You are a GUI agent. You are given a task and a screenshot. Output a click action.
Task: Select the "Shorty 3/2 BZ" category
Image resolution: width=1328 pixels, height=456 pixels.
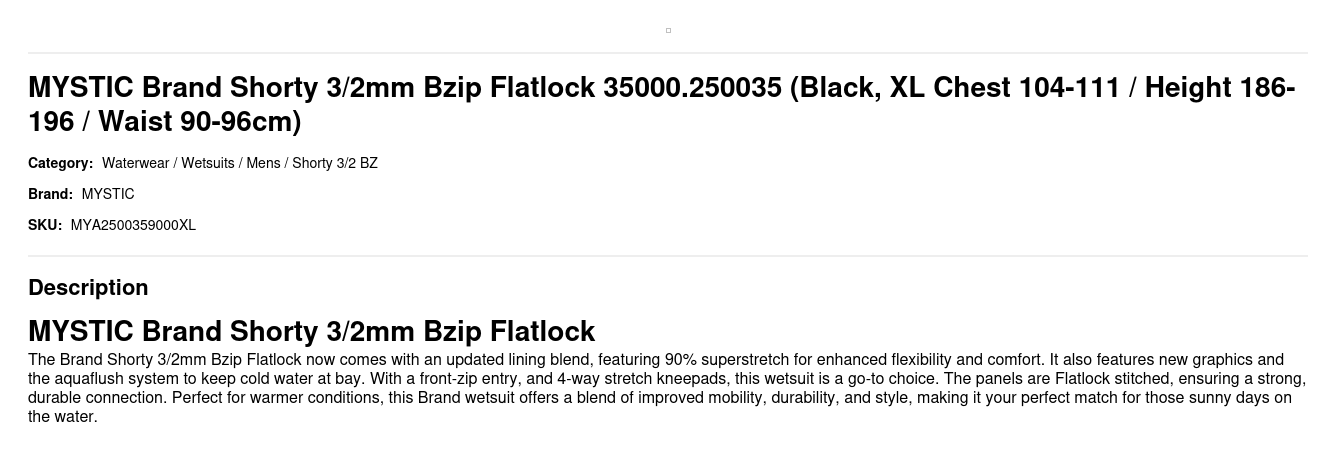point(335,163)
